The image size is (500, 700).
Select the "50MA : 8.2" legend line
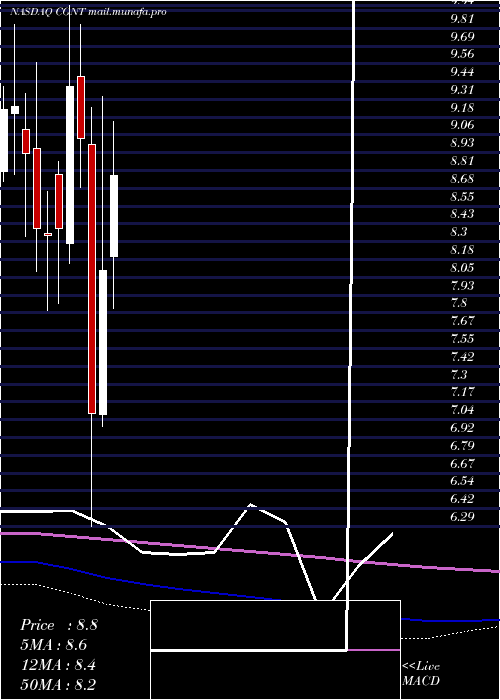(58, 684)
